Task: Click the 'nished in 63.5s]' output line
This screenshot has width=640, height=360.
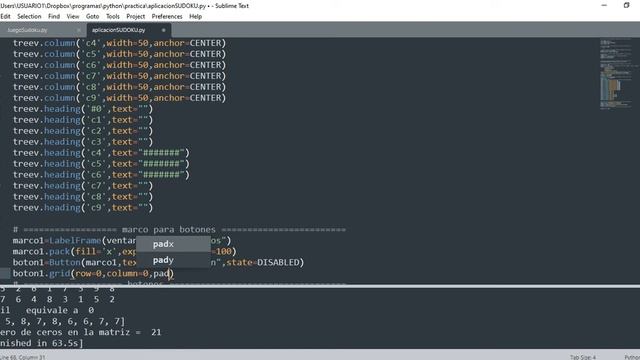Action: pos(42,343)
